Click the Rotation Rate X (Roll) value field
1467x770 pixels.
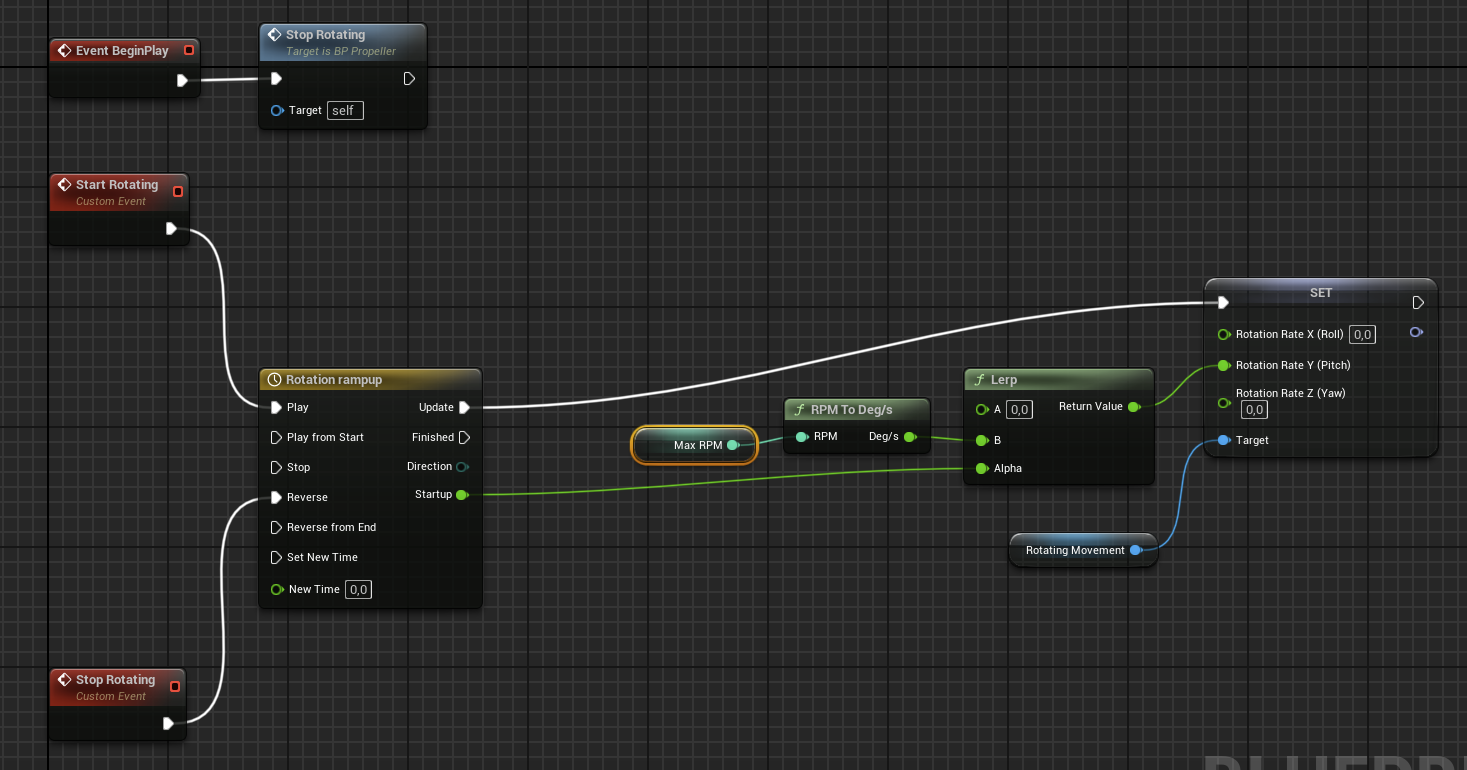(1362, 334)
